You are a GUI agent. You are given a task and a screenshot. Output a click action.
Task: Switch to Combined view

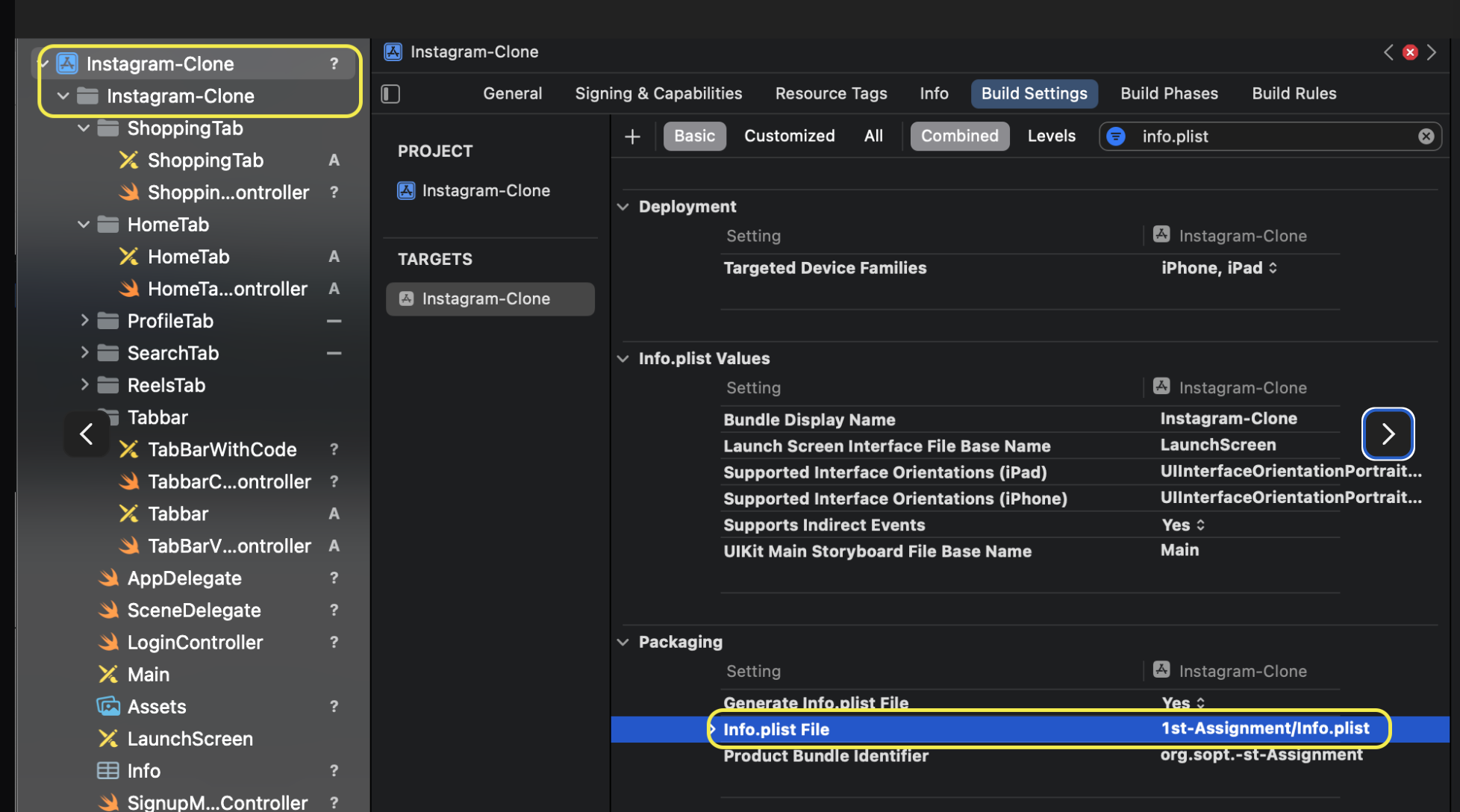click(x=959, y=136)
